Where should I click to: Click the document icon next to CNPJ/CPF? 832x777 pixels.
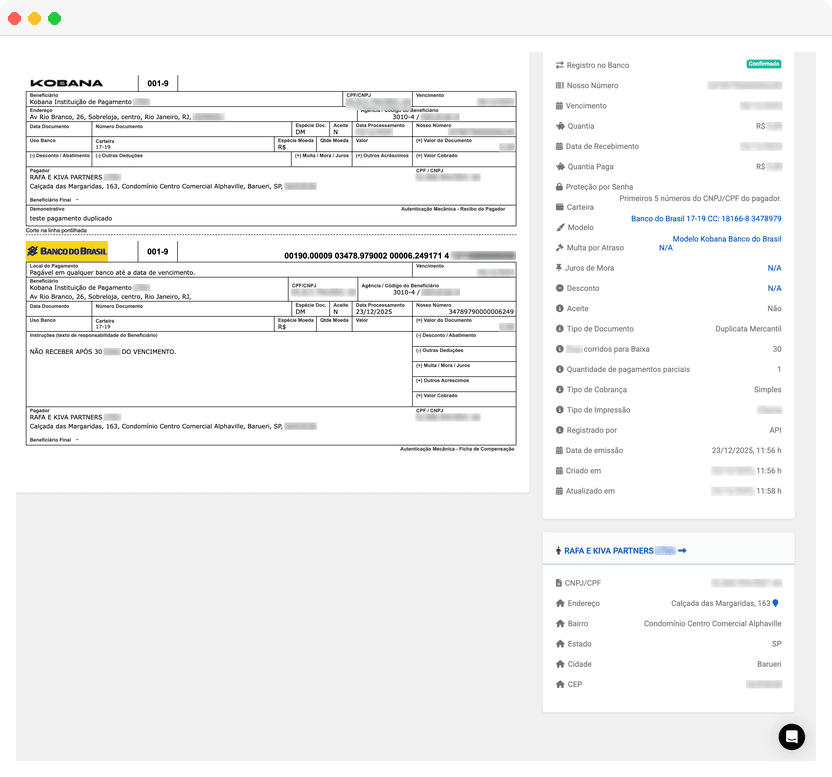click(558, 582)
